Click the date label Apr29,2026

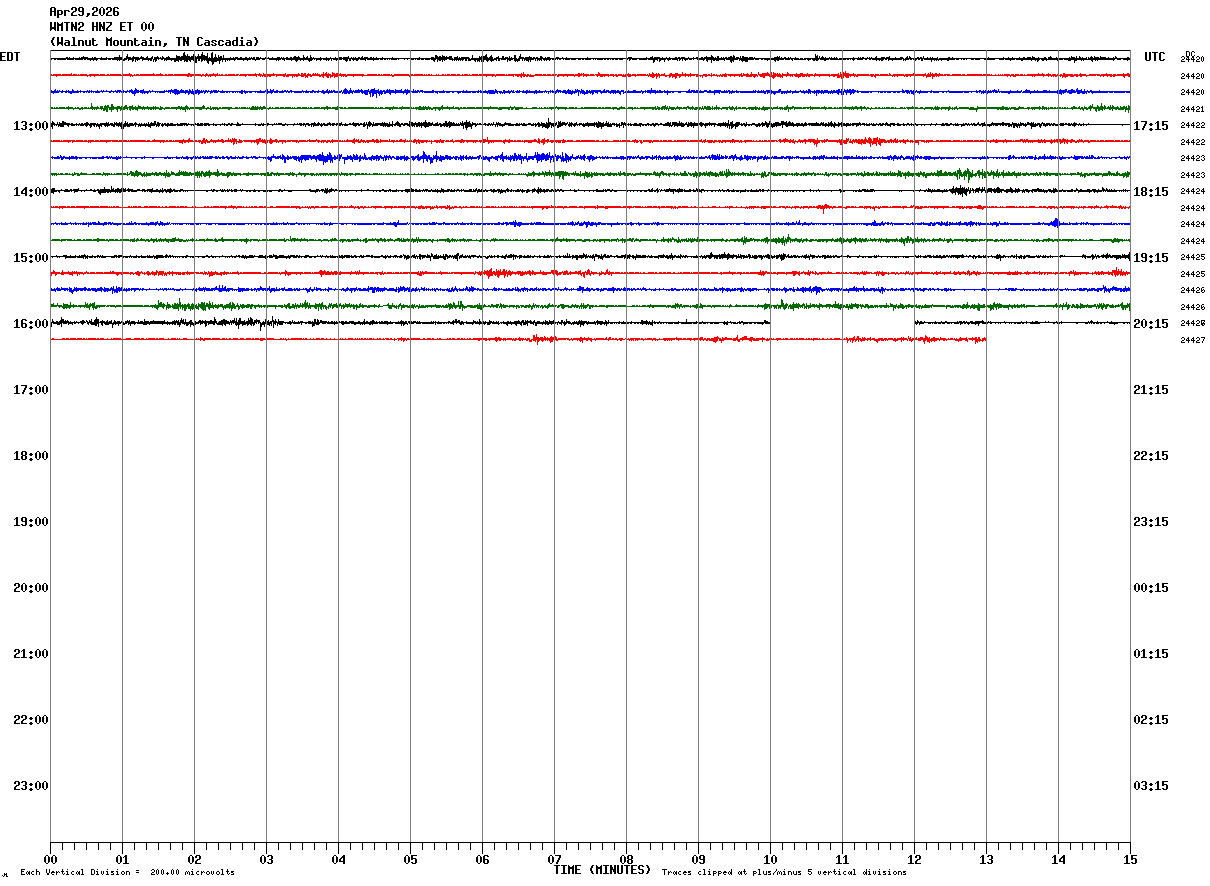[x=84, y=12]
